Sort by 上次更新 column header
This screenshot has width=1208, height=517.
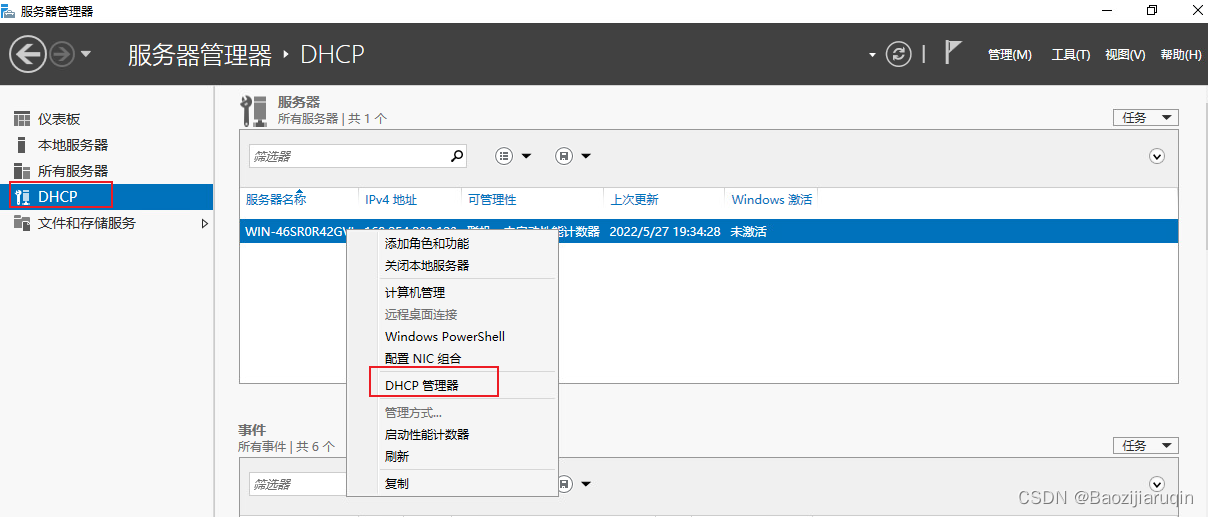click(634, 199)
